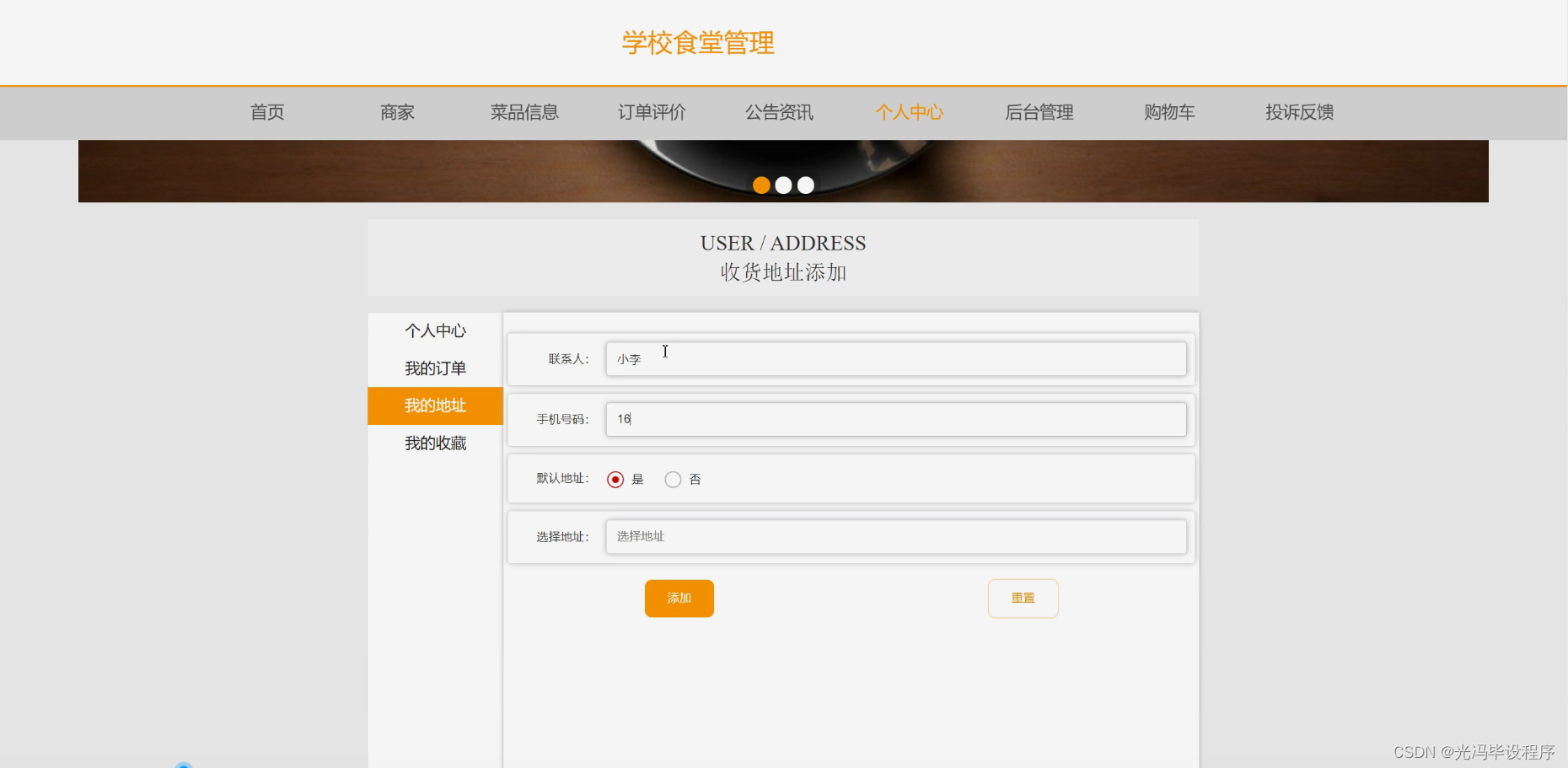Enter the 后台管理 admin backend
Image resolution: width=1568 pixels, height=768 pixels.
1039,112
